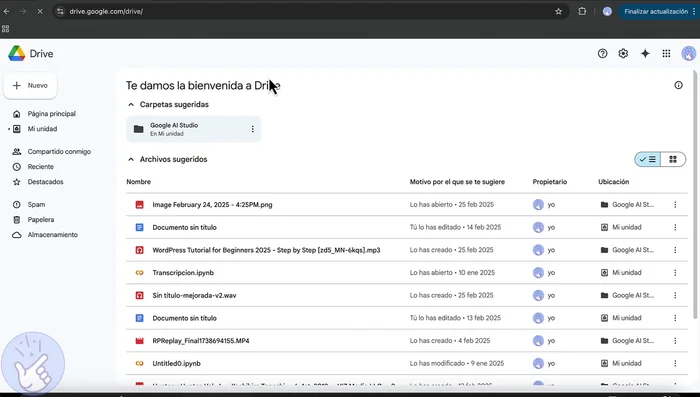Click the Nombre column header
The height and width of the screenshot is (397, 700).
tap(138, 182)
